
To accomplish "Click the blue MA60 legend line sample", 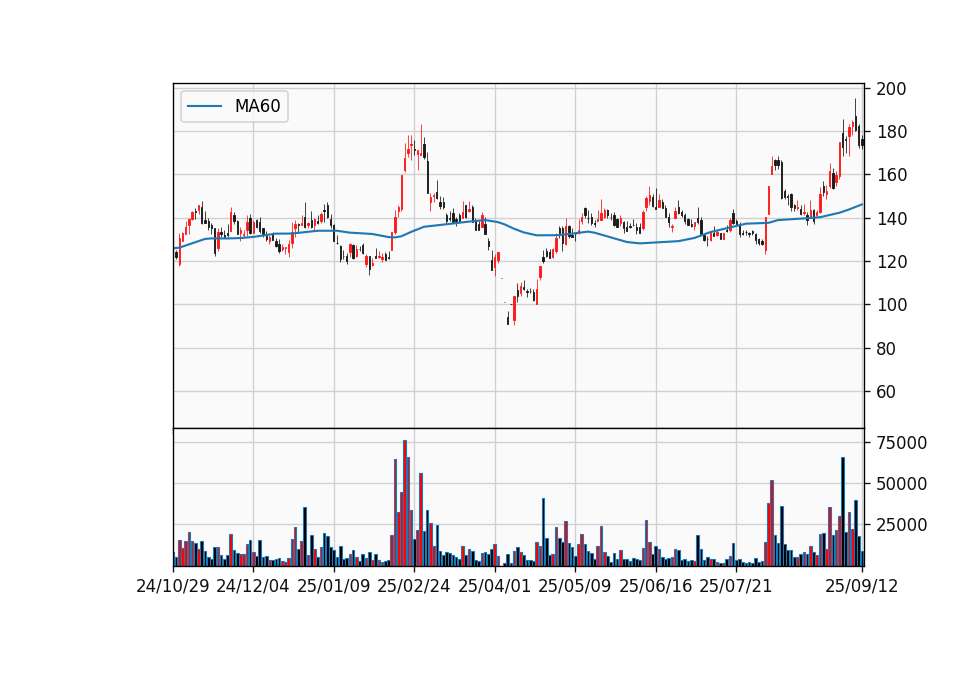I will point(204,106).
